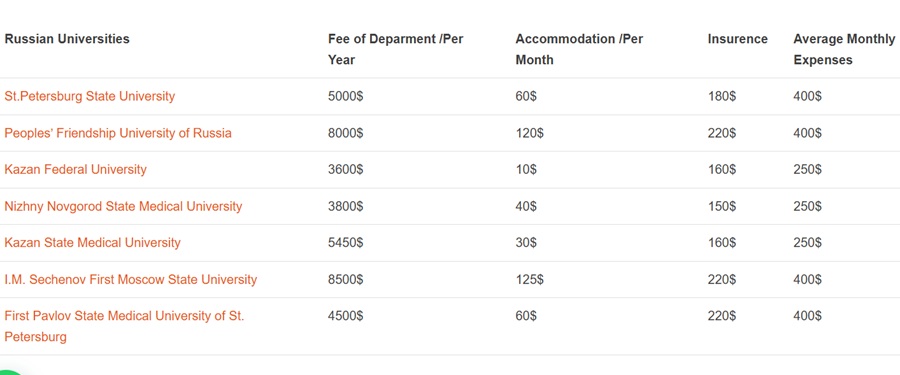Click the 8500$ fee for Sechenov University
This screenshot has height=375, width=900.
[x=346, y=280]
